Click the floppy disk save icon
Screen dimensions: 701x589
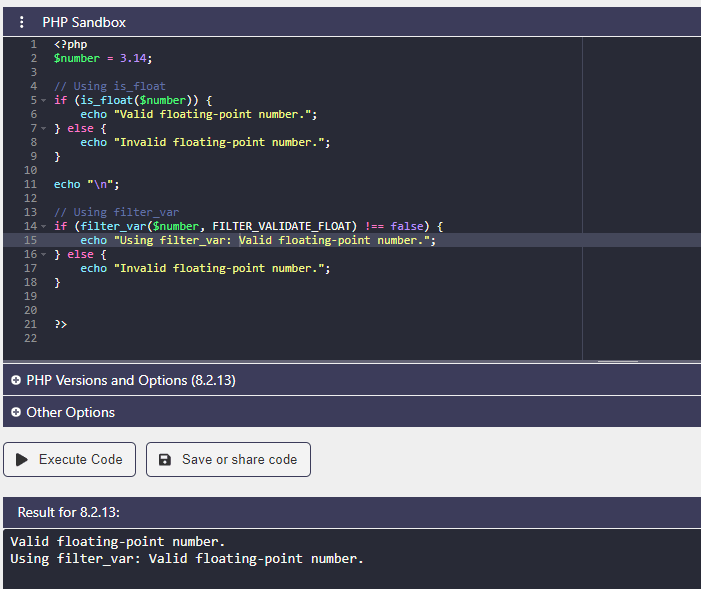pyautogui.click(x=165, y=459)
